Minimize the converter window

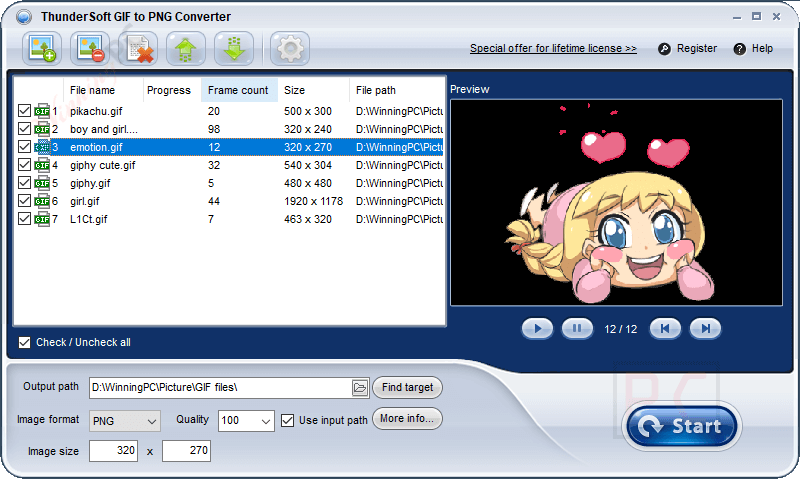[x=736, y=17]
